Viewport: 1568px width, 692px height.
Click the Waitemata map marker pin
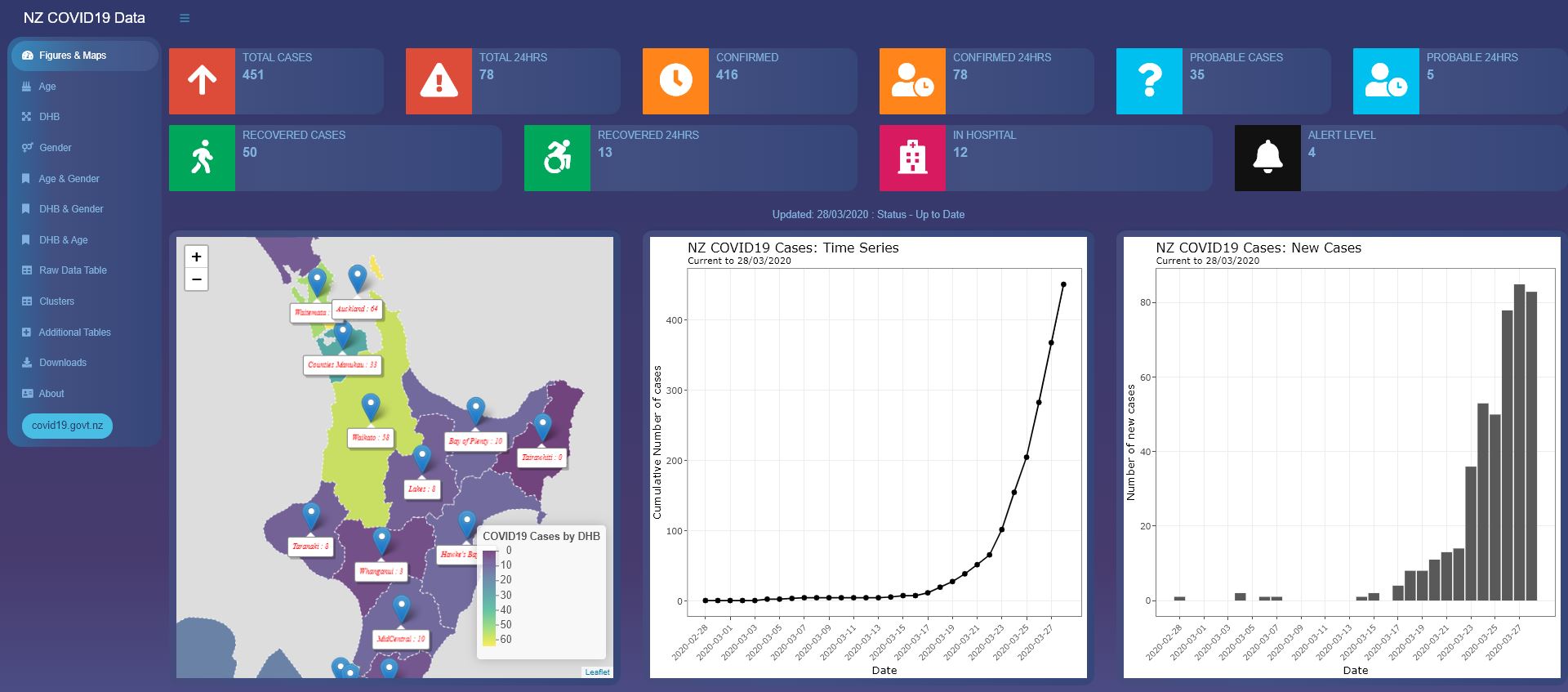(317, 283)
